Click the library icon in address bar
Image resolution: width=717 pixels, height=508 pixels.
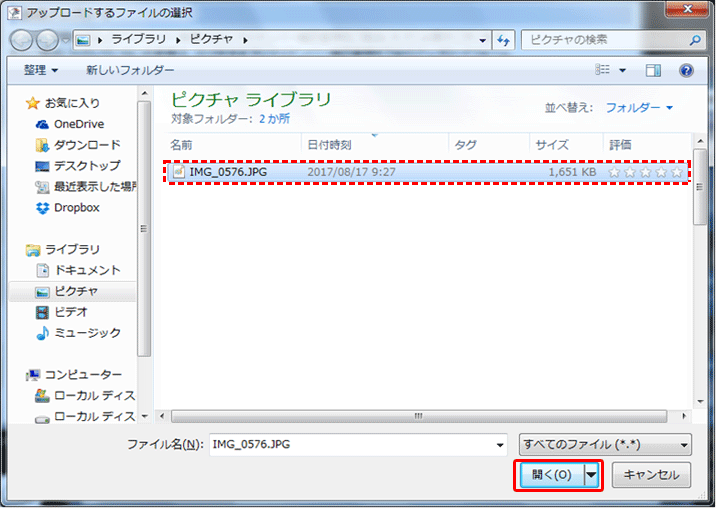83,41
